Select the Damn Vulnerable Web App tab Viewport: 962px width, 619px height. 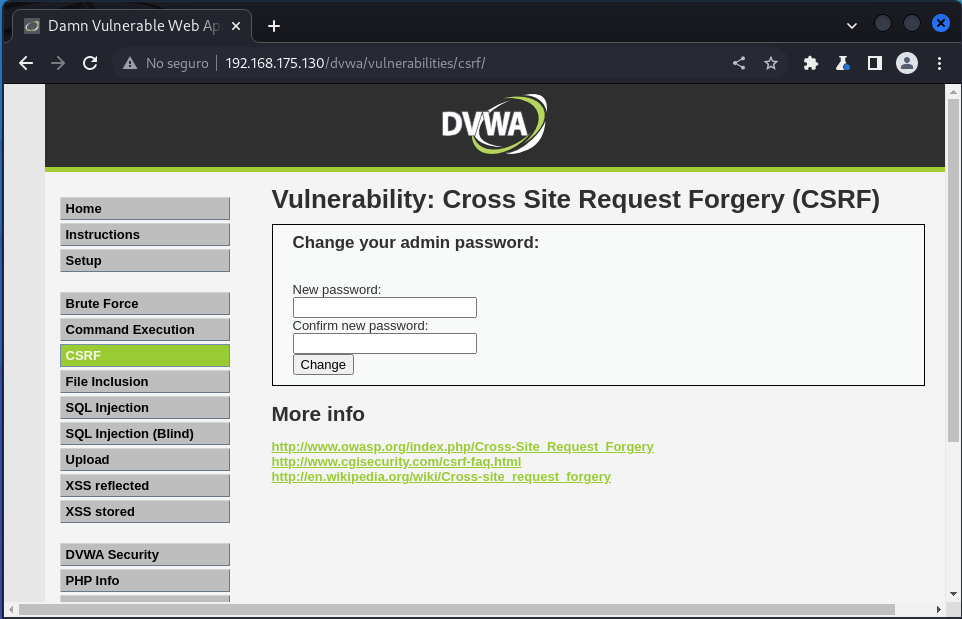132,26
